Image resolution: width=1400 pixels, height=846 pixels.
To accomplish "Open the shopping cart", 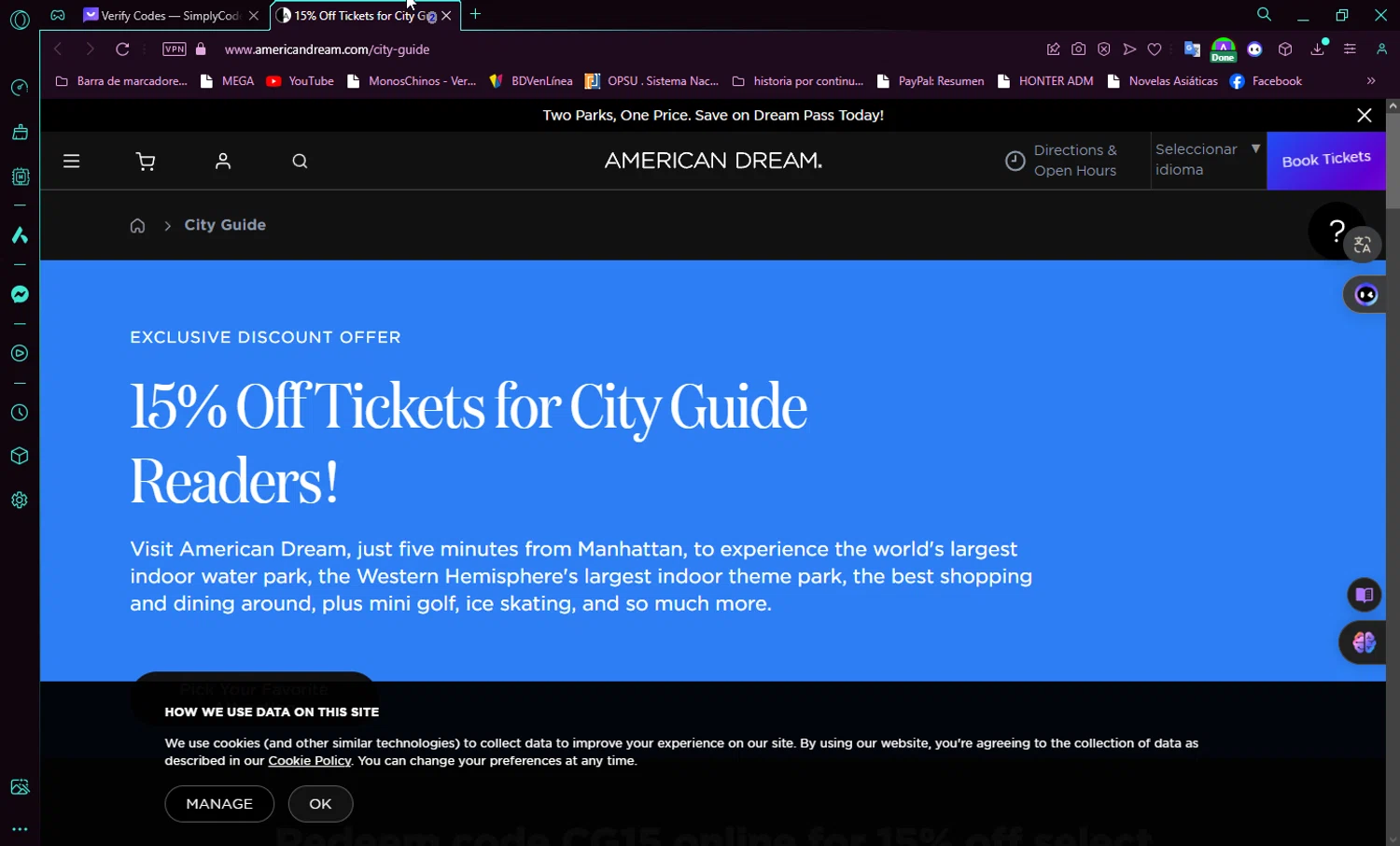I will (146, 162).
